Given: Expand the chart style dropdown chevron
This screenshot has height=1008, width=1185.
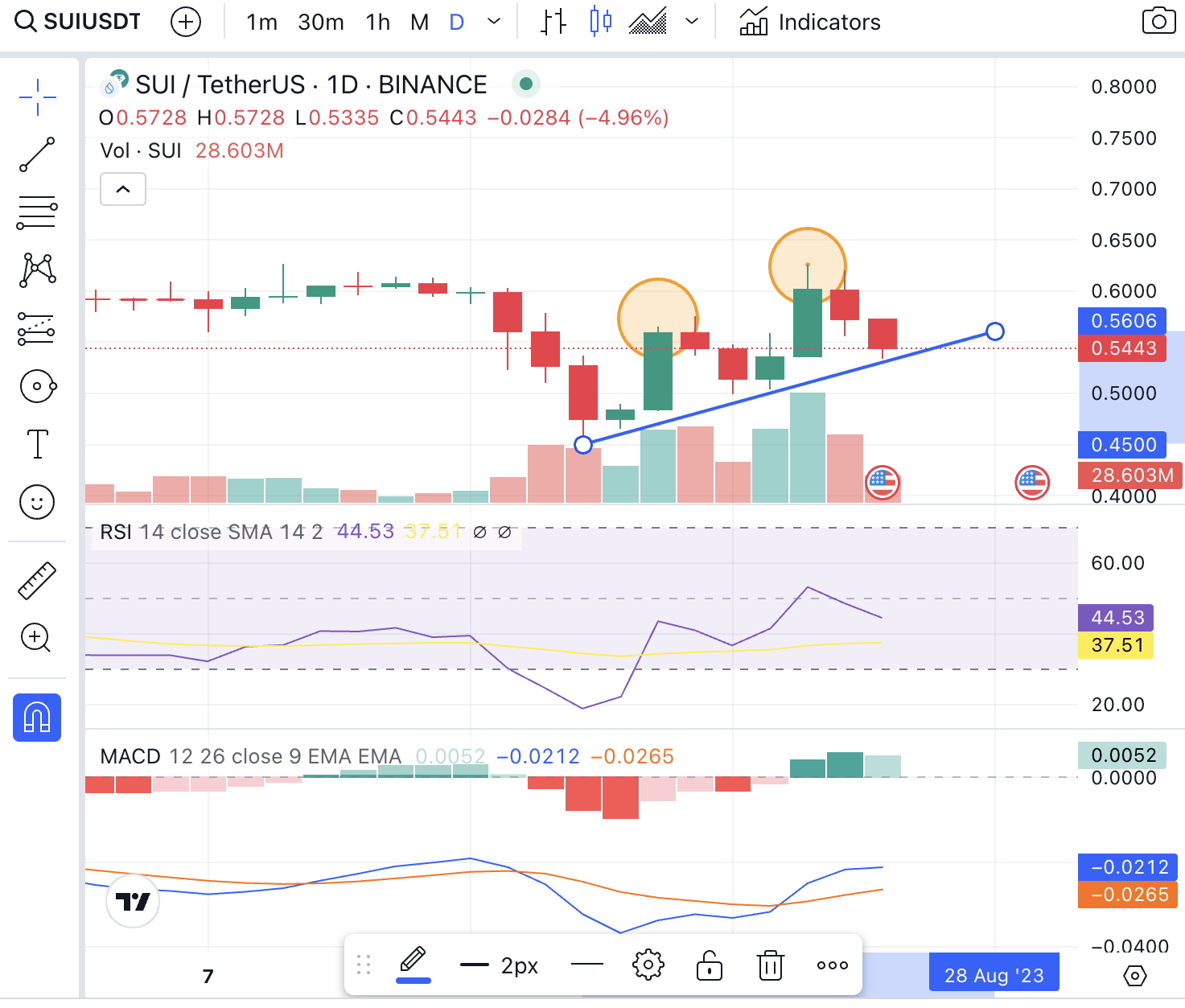Looking at the screenshot, I should click(x=692, y=22).
